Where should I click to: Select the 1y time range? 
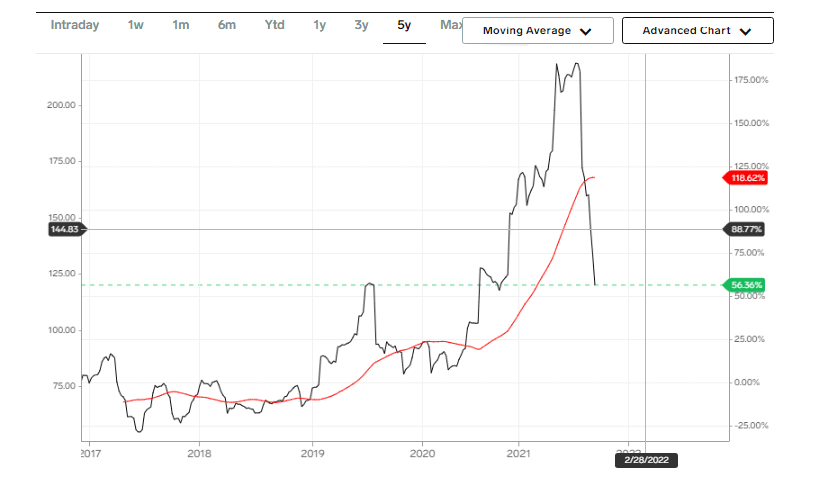click(x=319, y=25)
